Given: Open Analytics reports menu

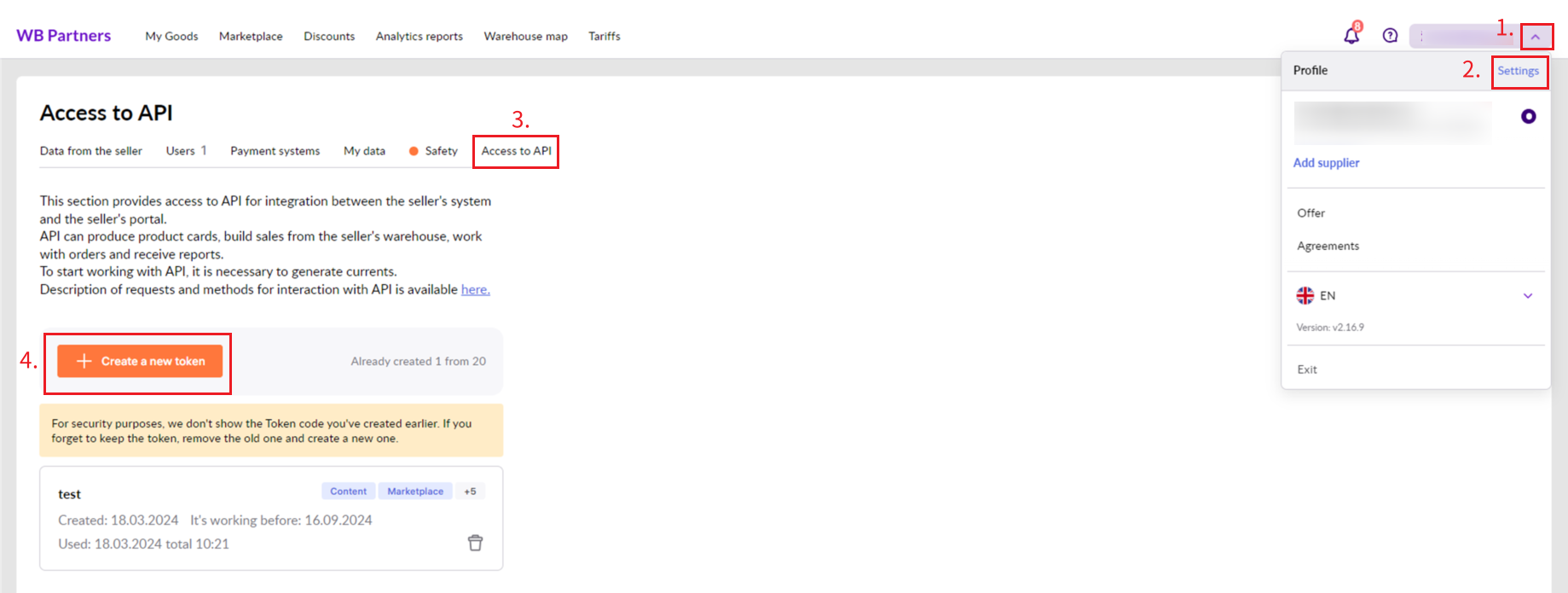Looking at the screenshot, I should (419, 36).
